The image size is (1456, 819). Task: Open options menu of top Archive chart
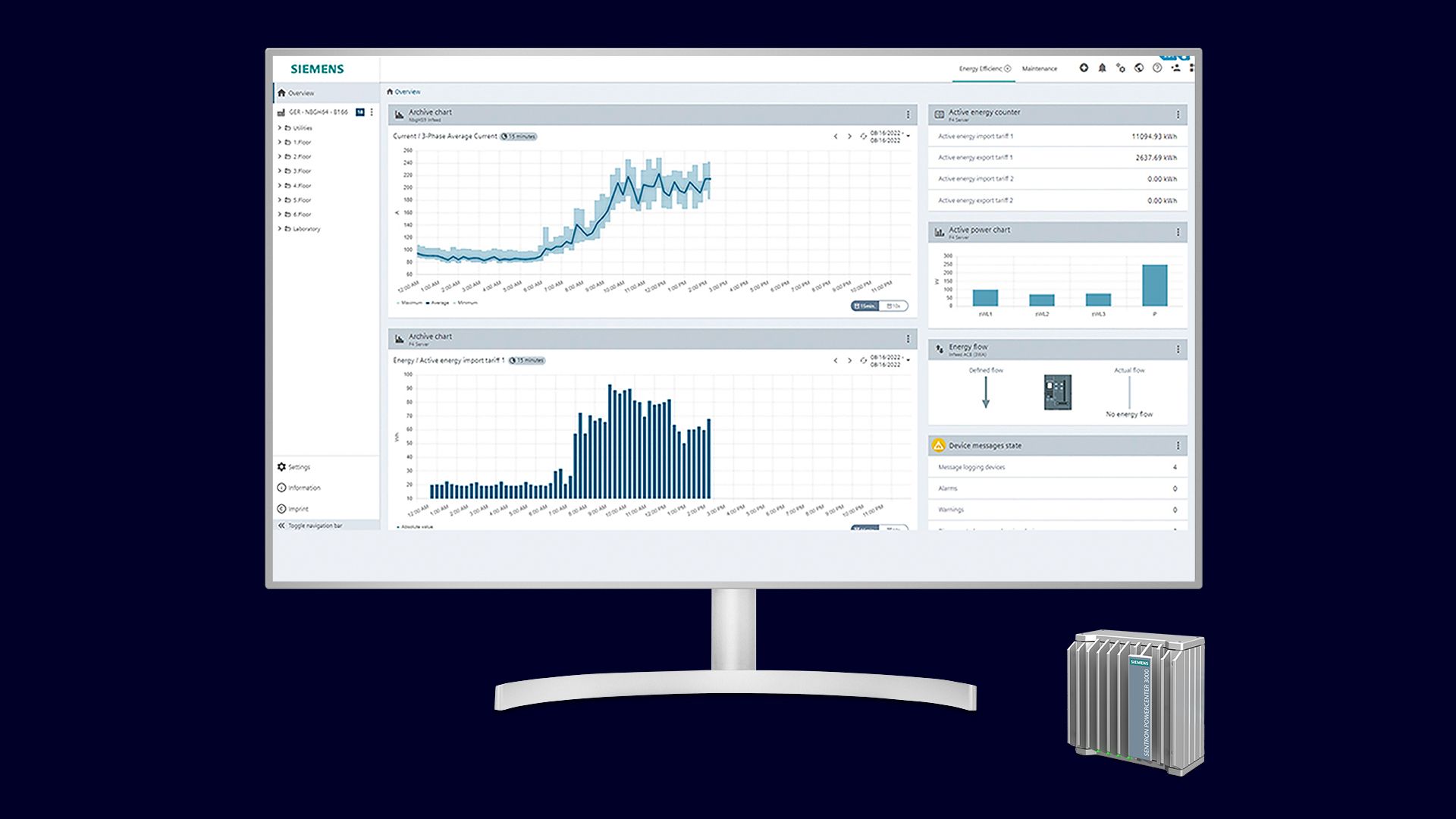pyautogui.click(x=908, y=115)
